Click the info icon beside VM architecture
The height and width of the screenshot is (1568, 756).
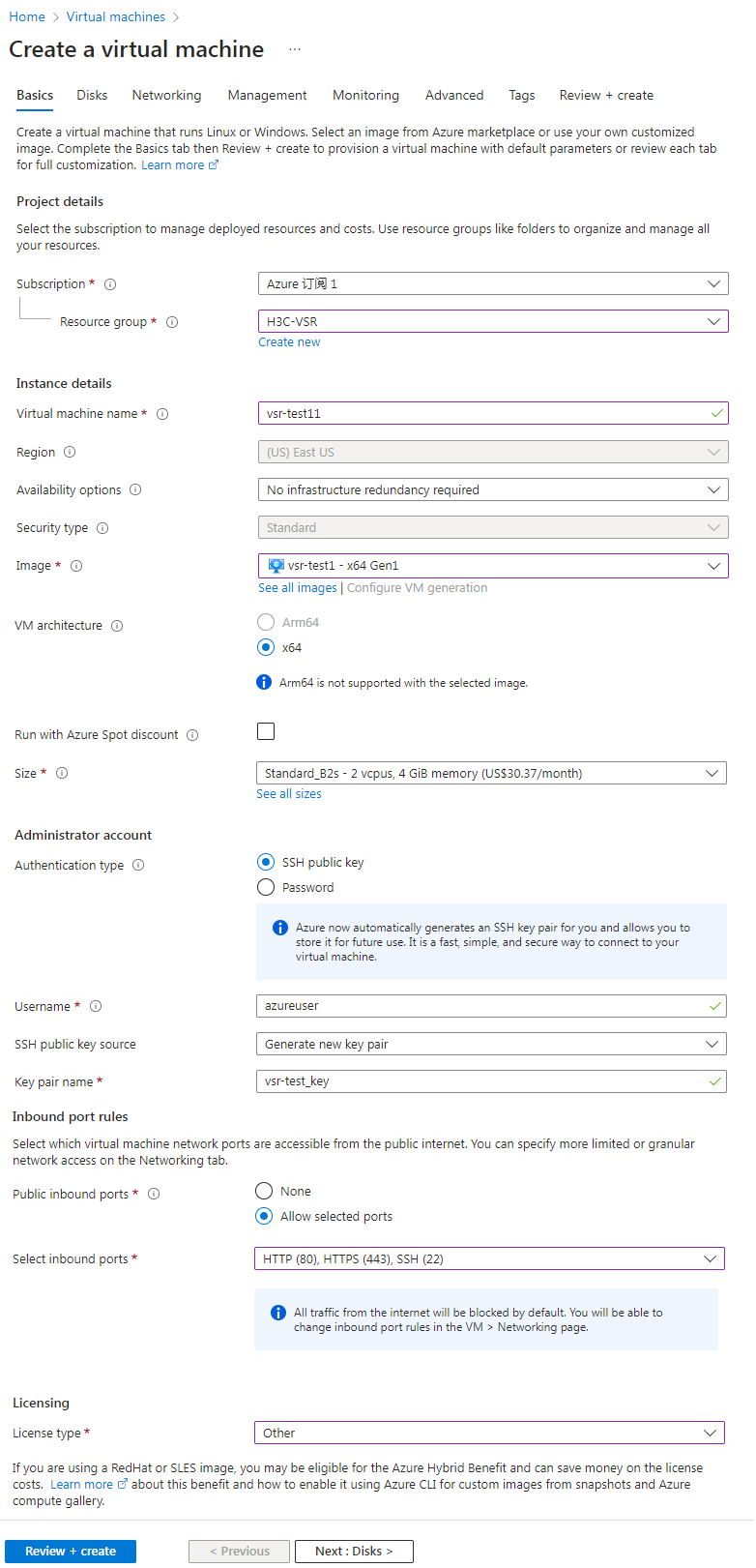[x=117, y=626]
